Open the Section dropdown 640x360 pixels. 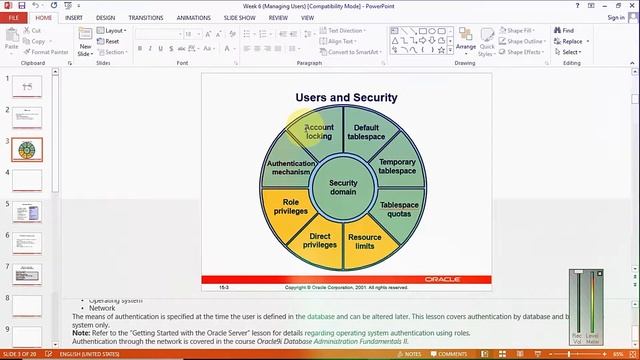[113, 52]
